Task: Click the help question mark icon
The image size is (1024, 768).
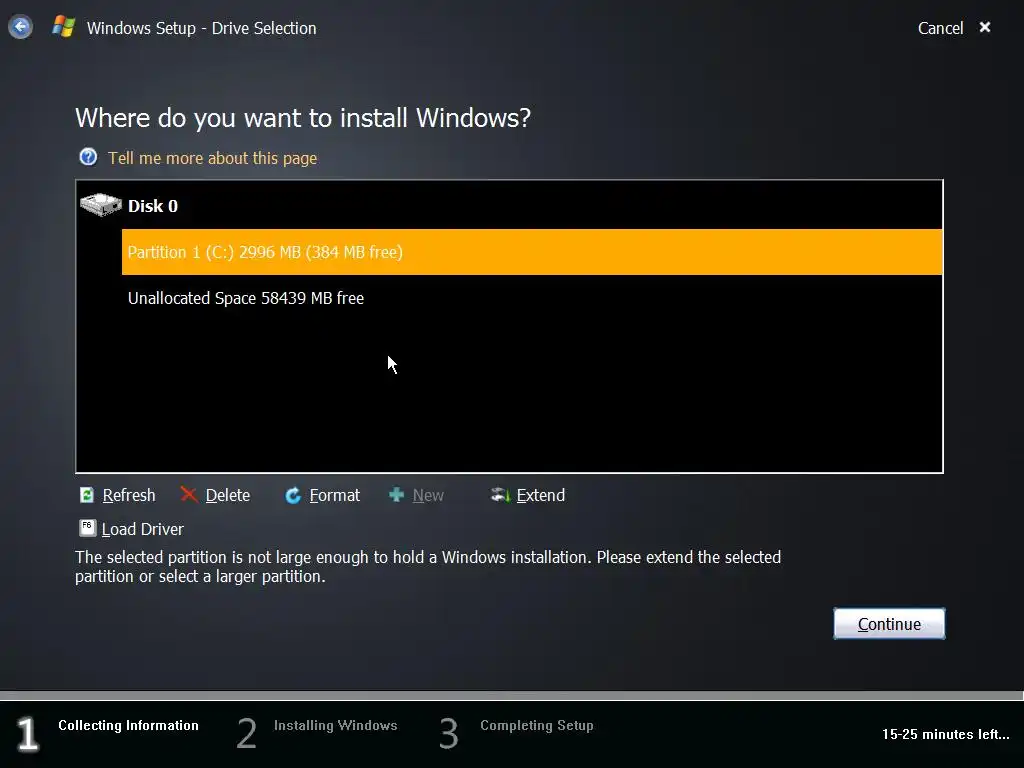Action: pyautogui.click(x=88, y=157)
